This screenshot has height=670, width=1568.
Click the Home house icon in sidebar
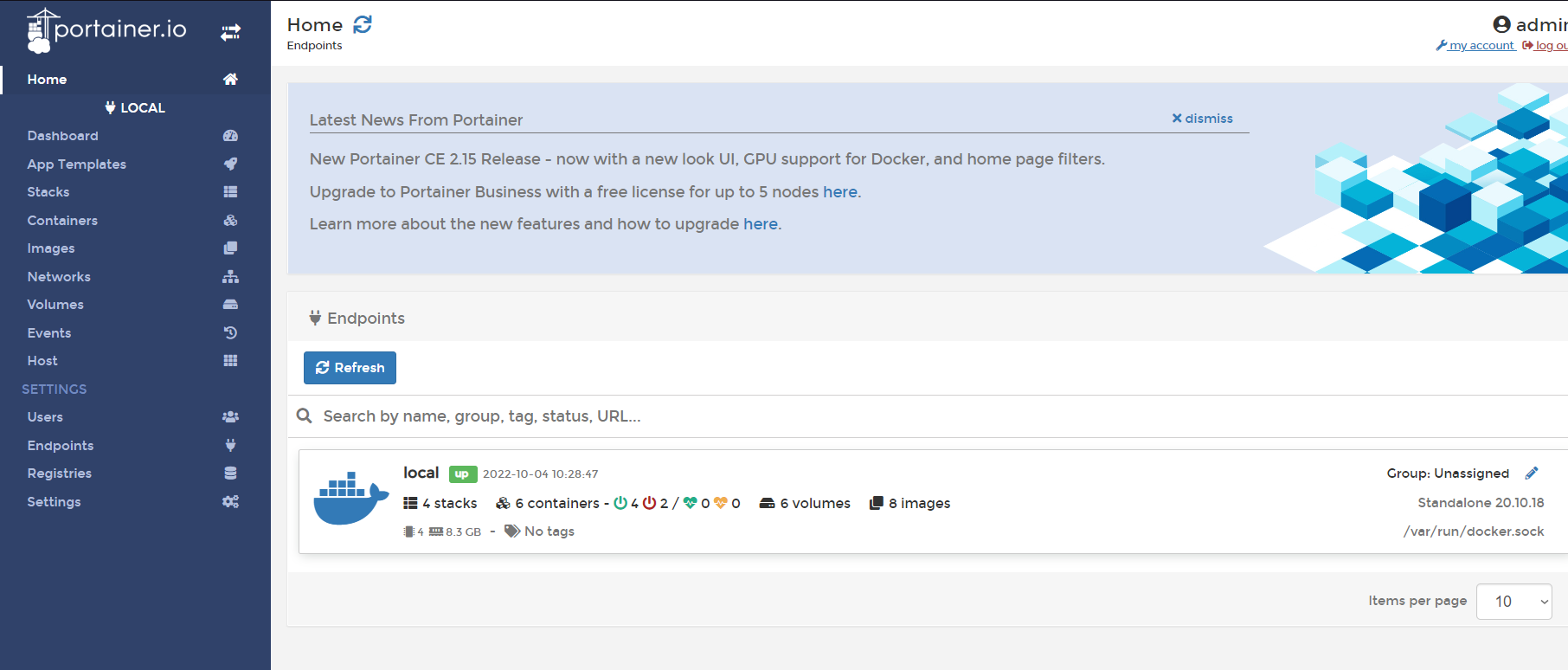coord(230,79)
